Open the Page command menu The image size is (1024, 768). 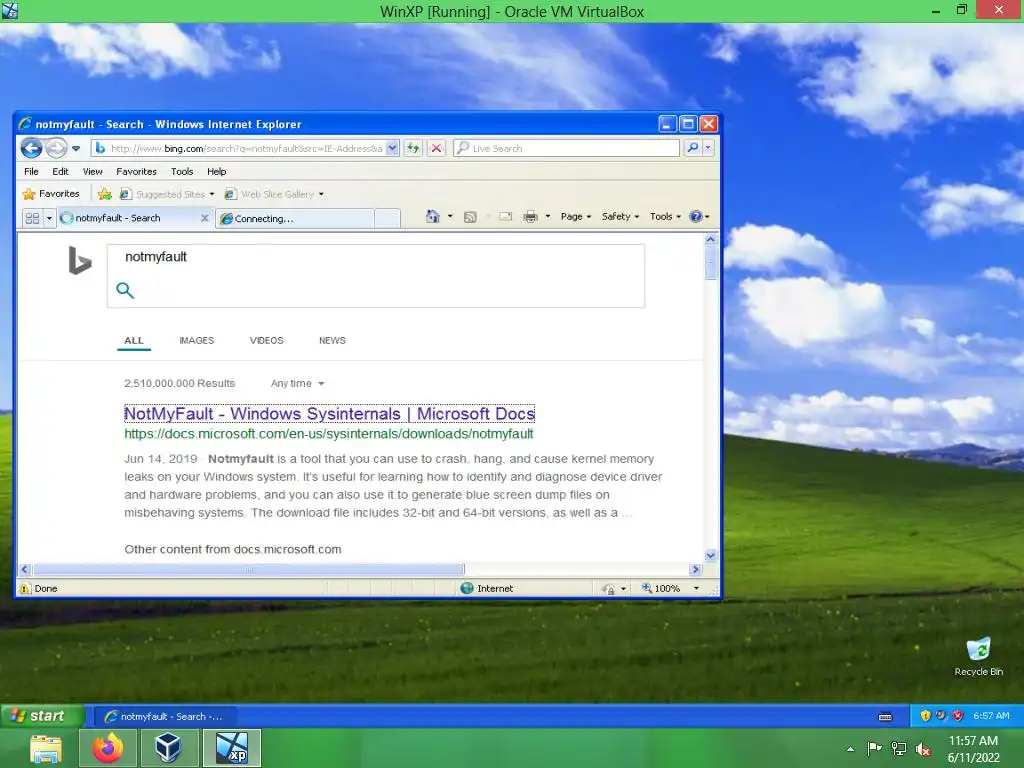tap(575, 216)
